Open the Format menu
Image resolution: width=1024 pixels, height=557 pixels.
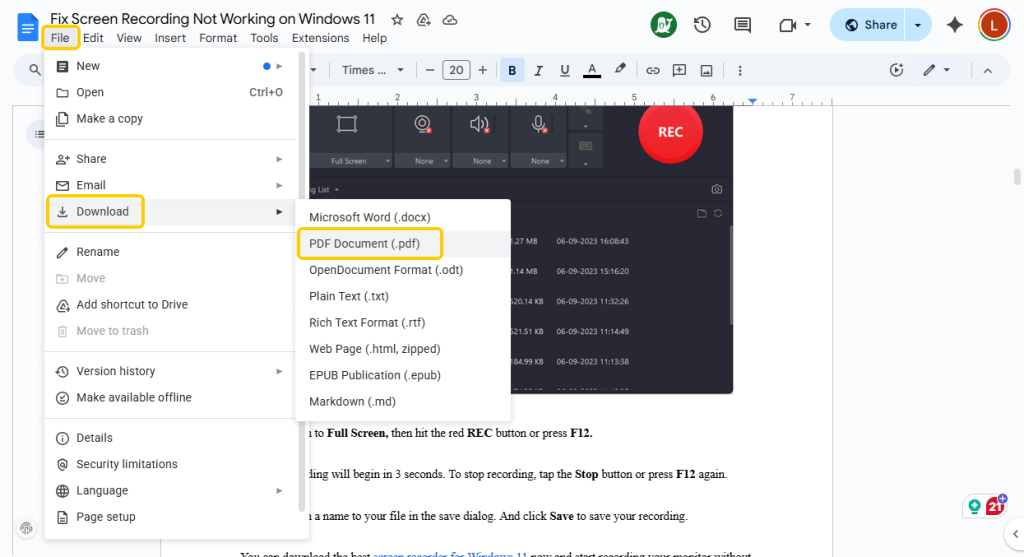[218, 38]
